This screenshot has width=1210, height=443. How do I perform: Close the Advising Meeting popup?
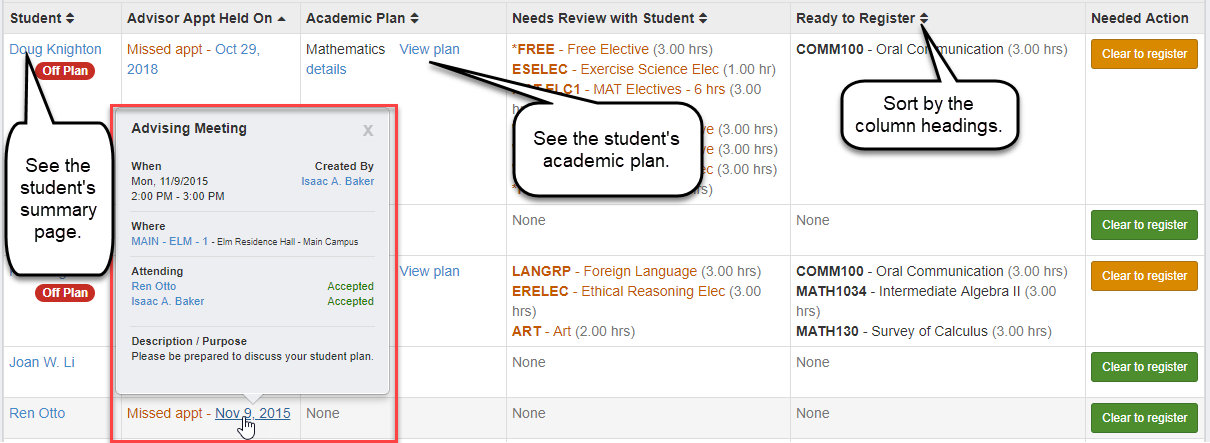tap(368, 130)
